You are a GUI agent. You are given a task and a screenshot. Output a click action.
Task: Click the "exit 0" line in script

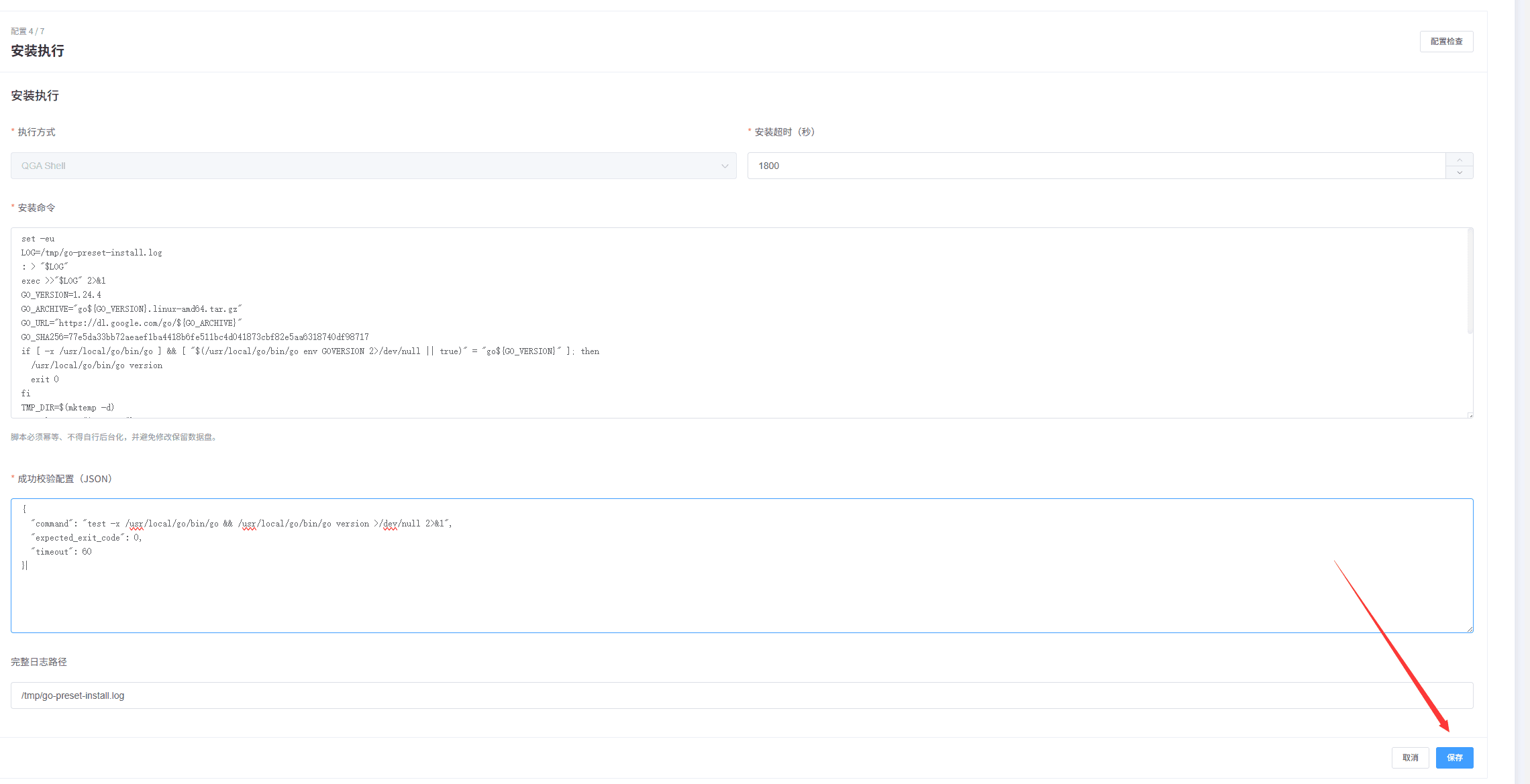point(45,380)
